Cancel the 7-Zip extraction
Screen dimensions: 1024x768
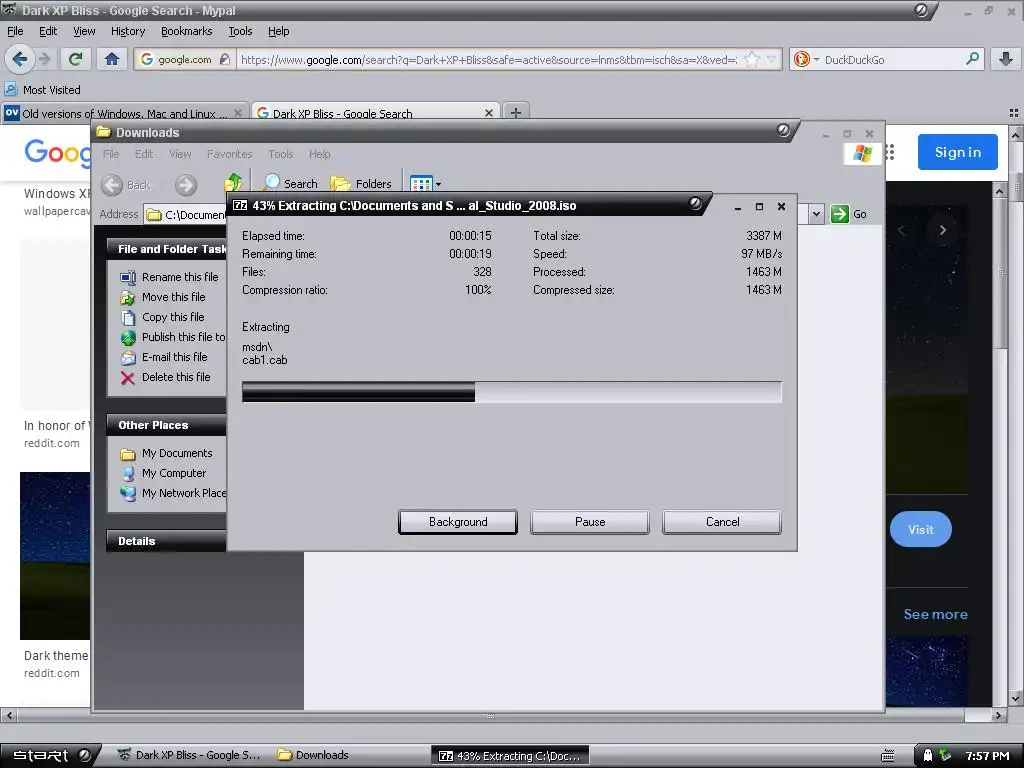point(722,522)
